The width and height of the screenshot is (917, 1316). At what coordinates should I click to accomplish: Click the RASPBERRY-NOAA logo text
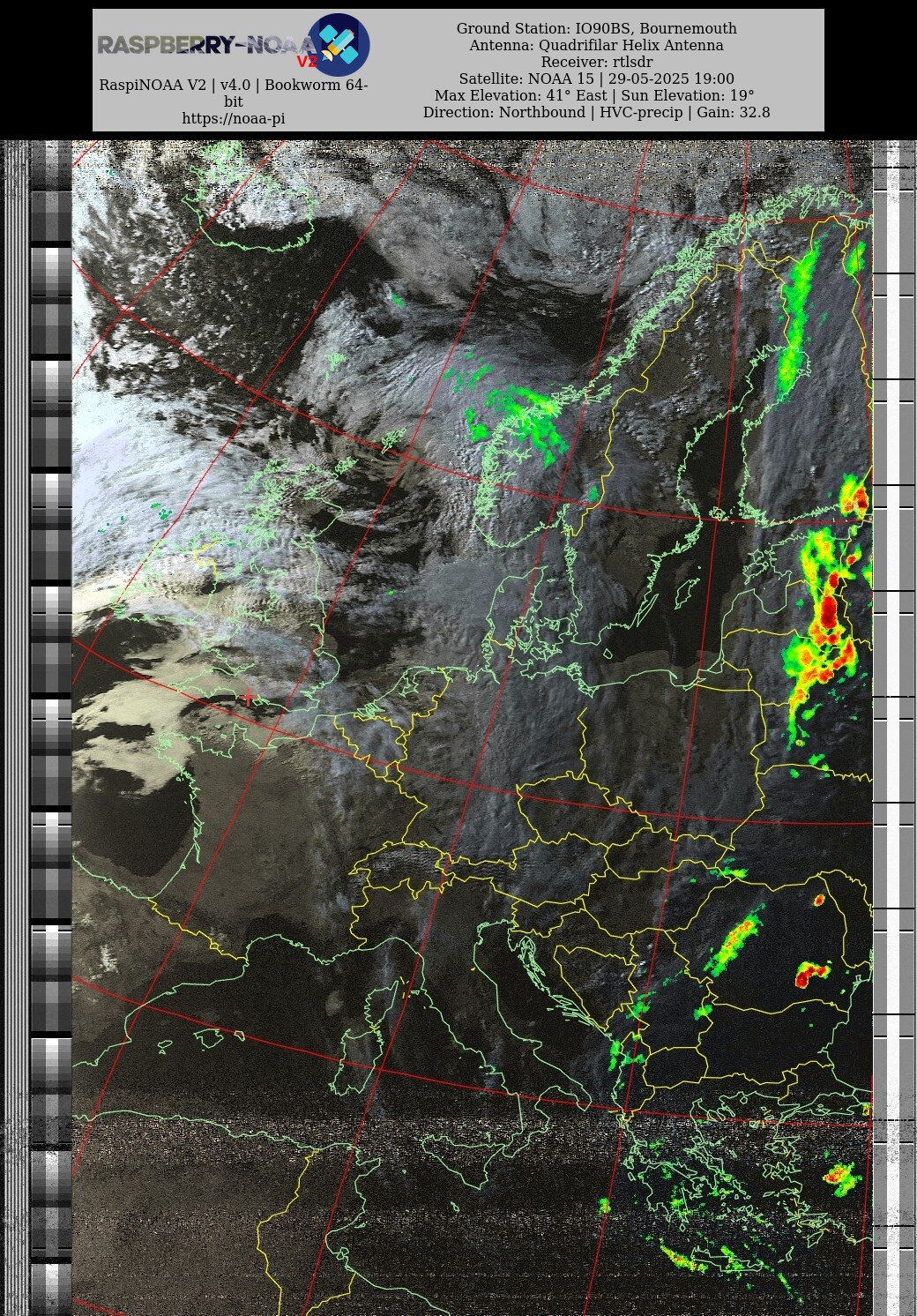click(x=206, y=45)
